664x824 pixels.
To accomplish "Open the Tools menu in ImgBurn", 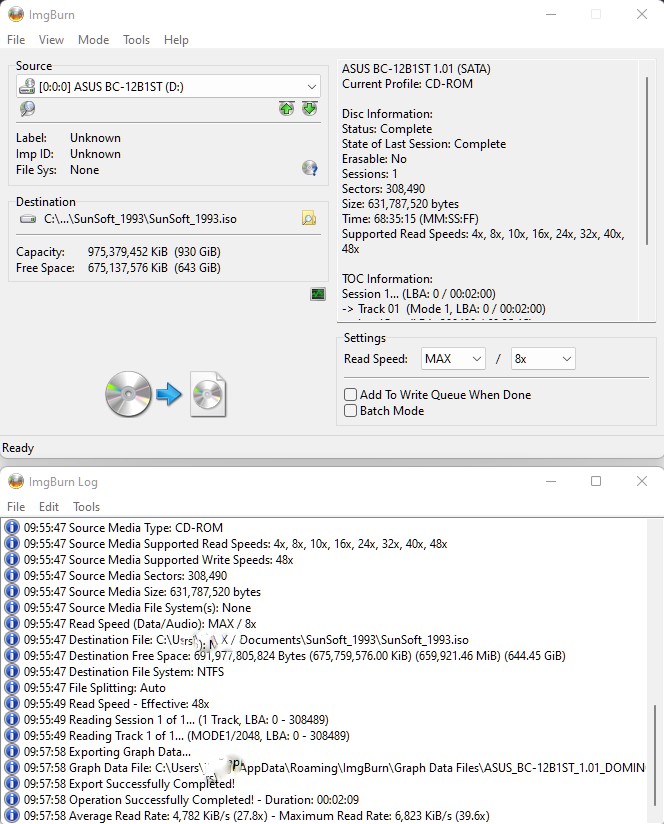I will pos(136,40).
